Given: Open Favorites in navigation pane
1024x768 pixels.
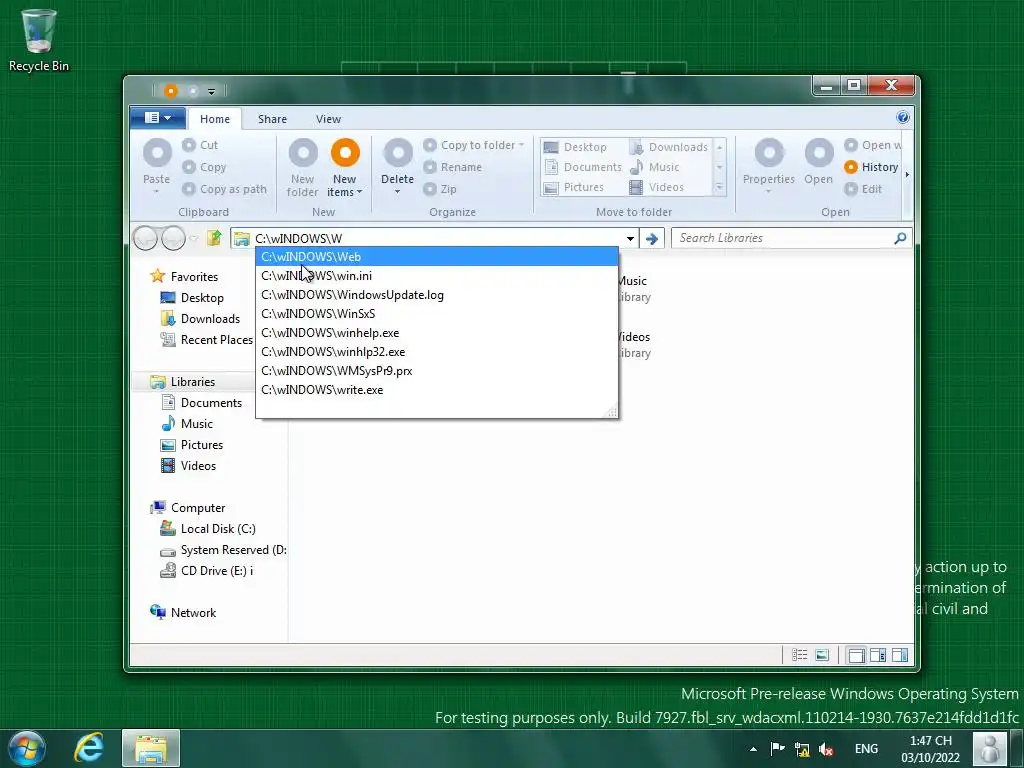Looking at the screenshot, I should tap(184, 276).
